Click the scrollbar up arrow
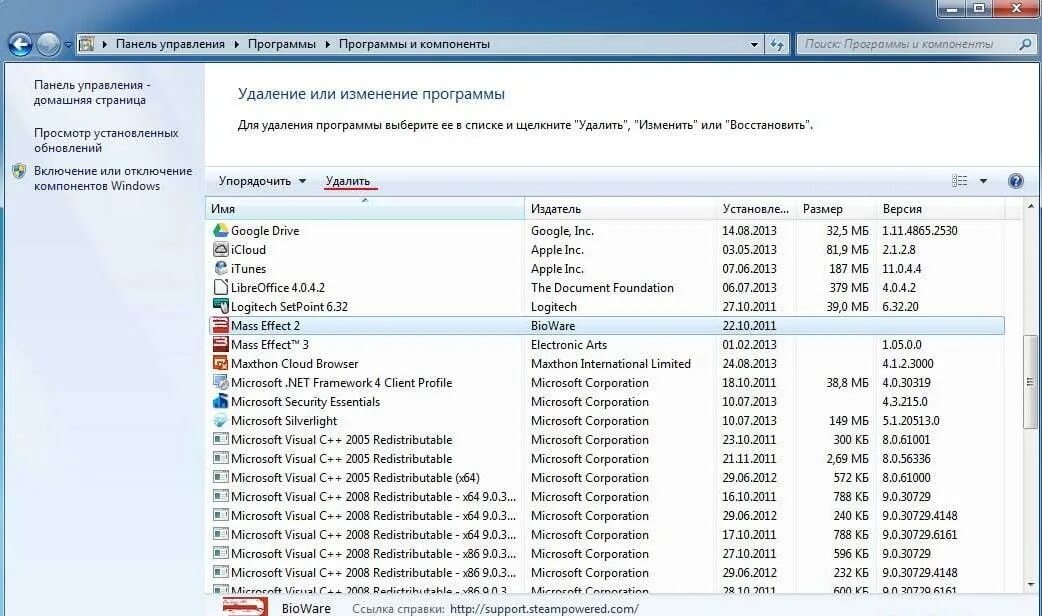The height and width of the screenshot is (616, 1042). pos(1030,207)
